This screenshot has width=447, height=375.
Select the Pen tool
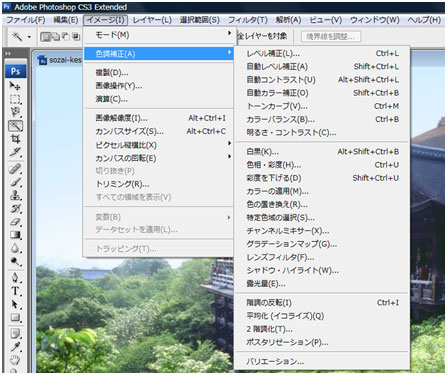coord(15,278)
